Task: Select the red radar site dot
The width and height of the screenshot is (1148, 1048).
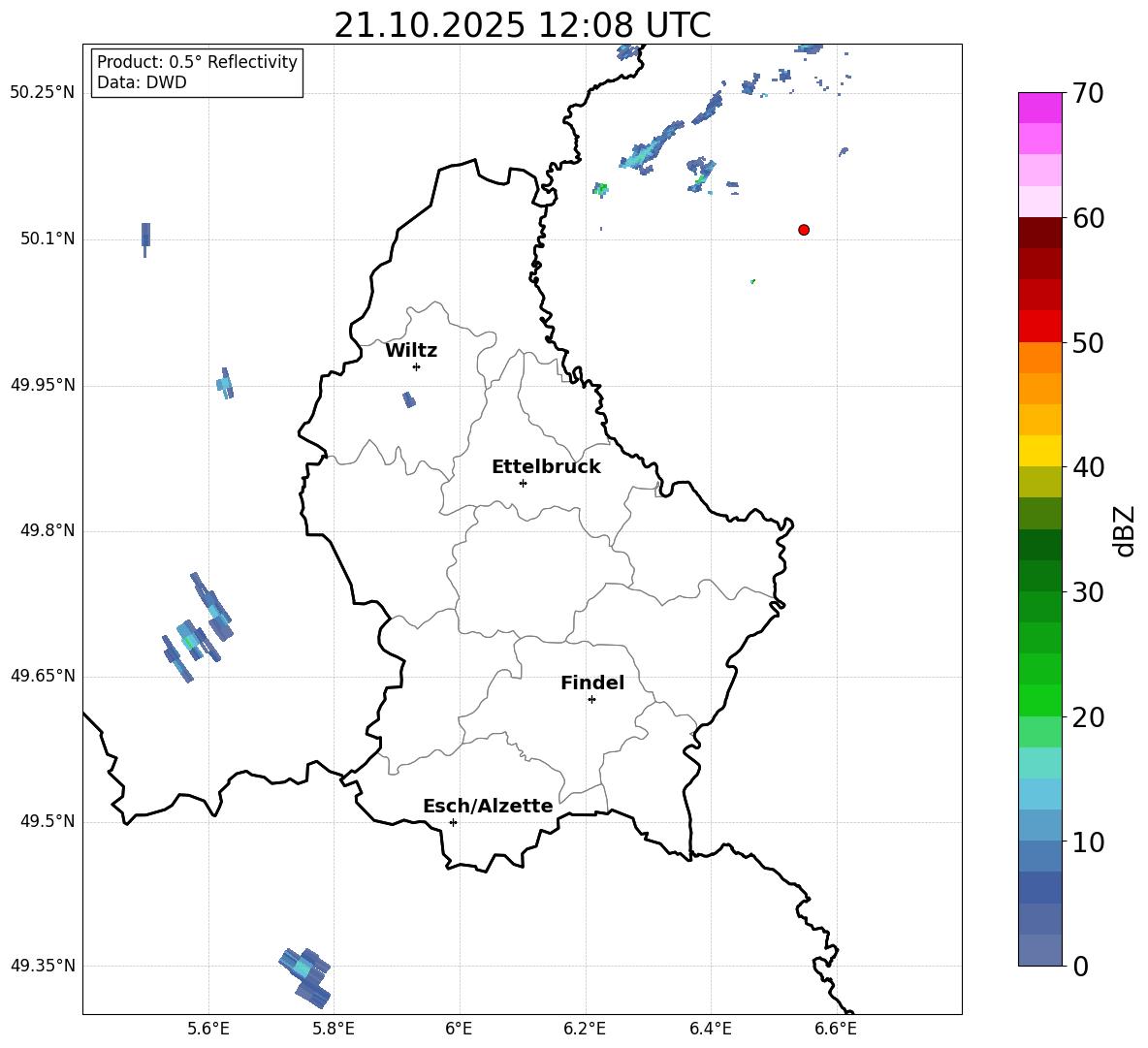Action: [804, 230]
